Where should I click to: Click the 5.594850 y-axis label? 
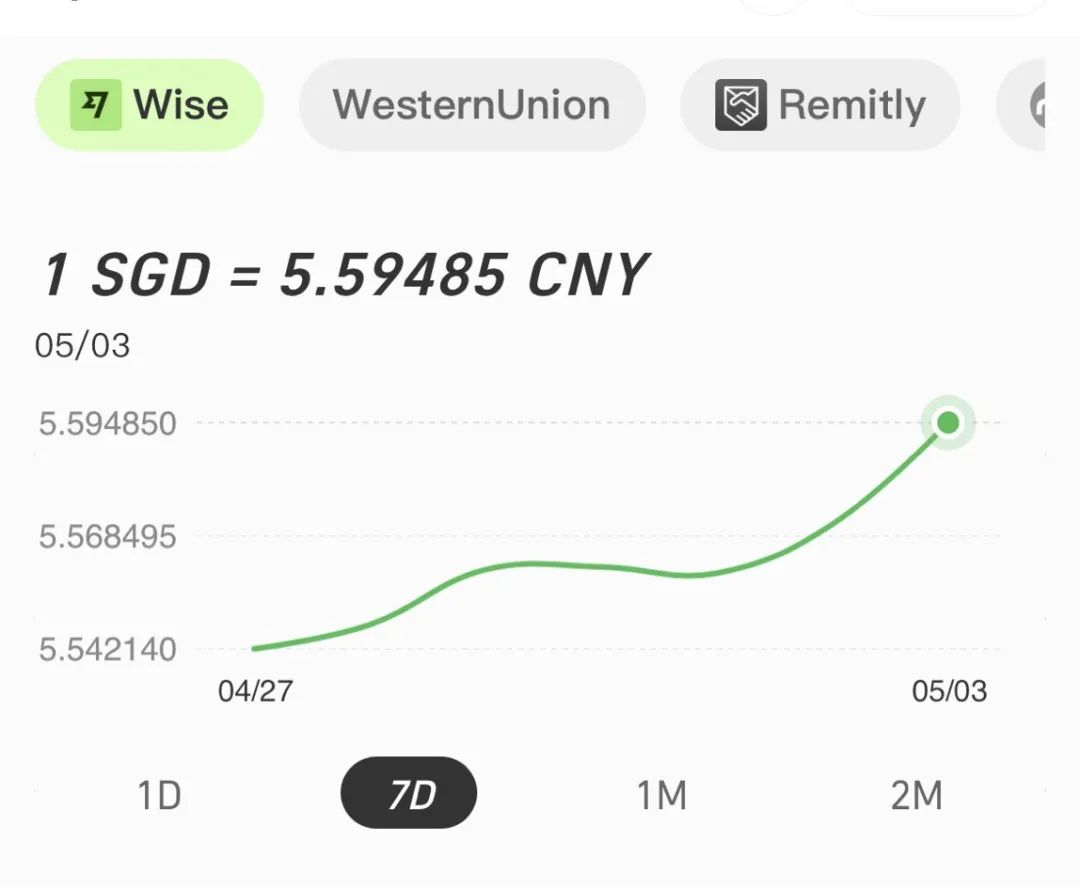coord(107,424)
